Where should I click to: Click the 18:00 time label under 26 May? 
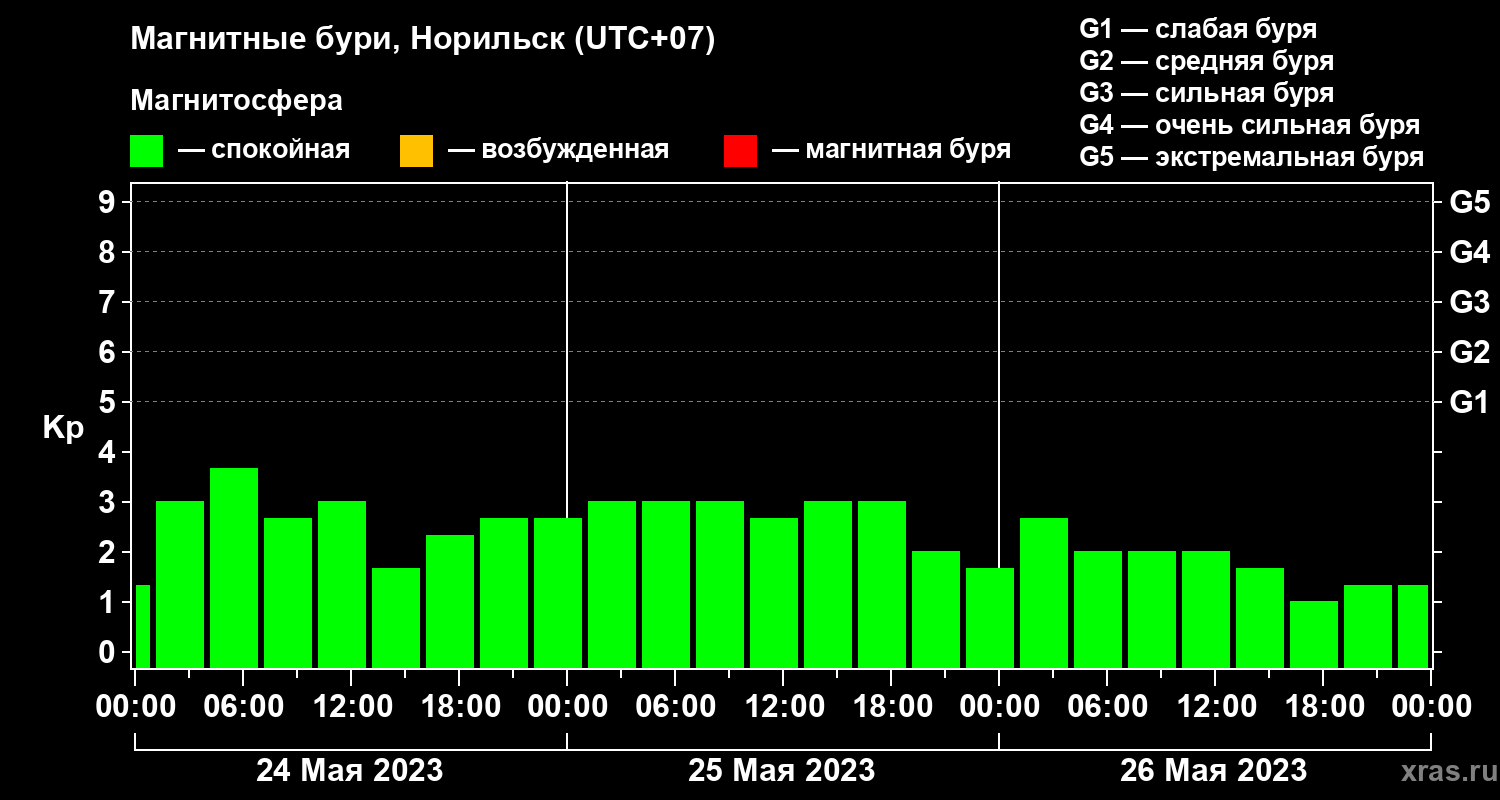(1326, 707)
